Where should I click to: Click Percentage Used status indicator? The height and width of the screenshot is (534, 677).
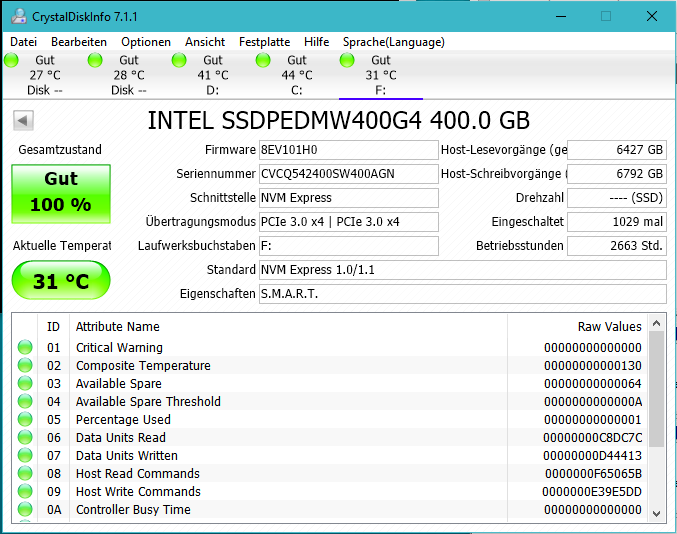point(25,420)
